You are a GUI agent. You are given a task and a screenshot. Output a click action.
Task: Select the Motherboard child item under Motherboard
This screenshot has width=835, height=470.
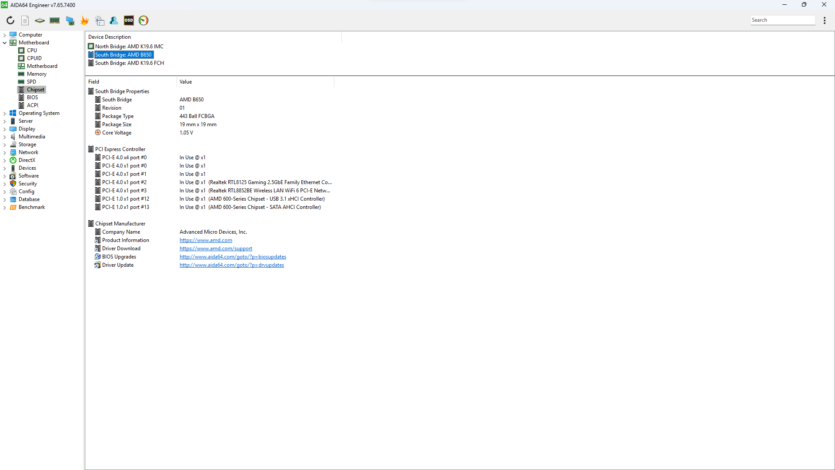click(x=42, y=66)
